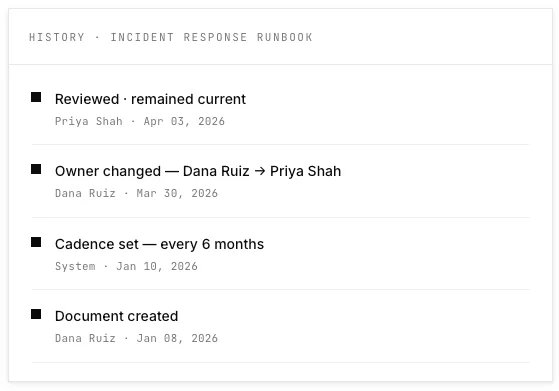This screenshot has height=391, width=559.
Task: Click 'Priya Shah · Apr 03, 2026' metadata
Action: (140, 121)
